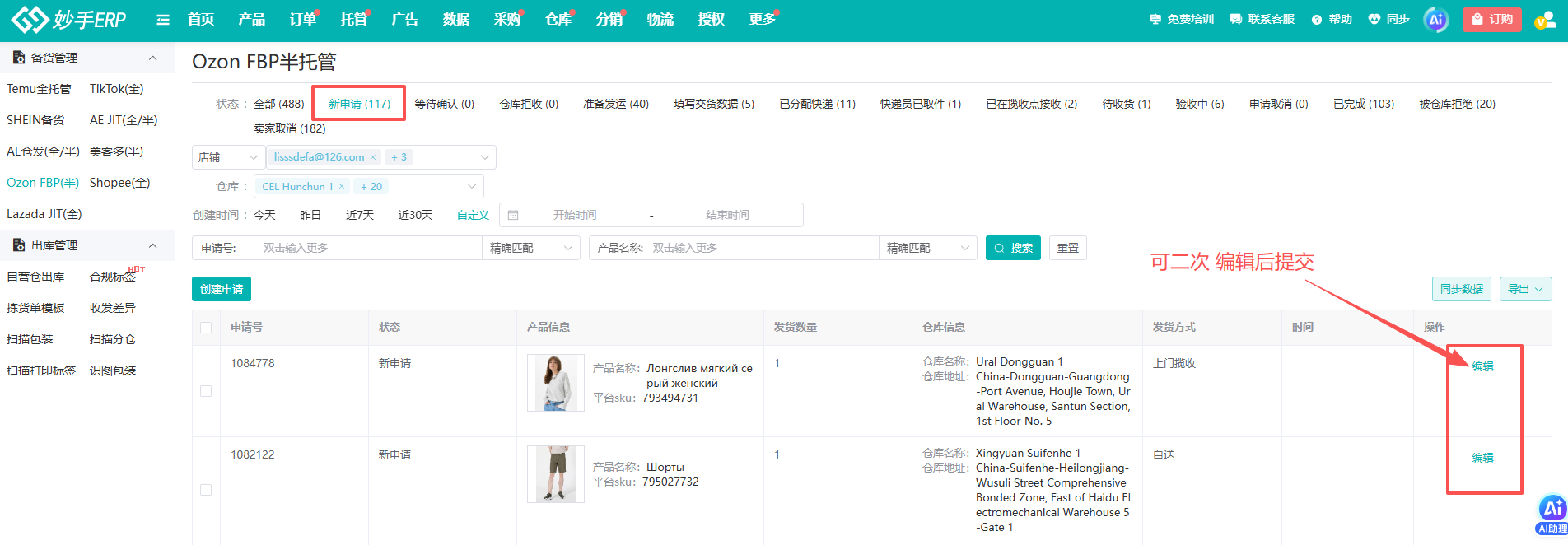The width and height of the screenshot is (1568, 545).
Task: Collapse the 出库管理 sidebar section
Action: (152, 245)
